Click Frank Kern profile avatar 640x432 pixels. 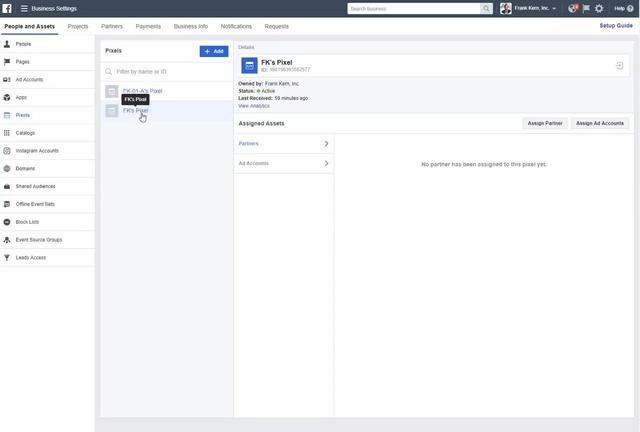(506, 9)
